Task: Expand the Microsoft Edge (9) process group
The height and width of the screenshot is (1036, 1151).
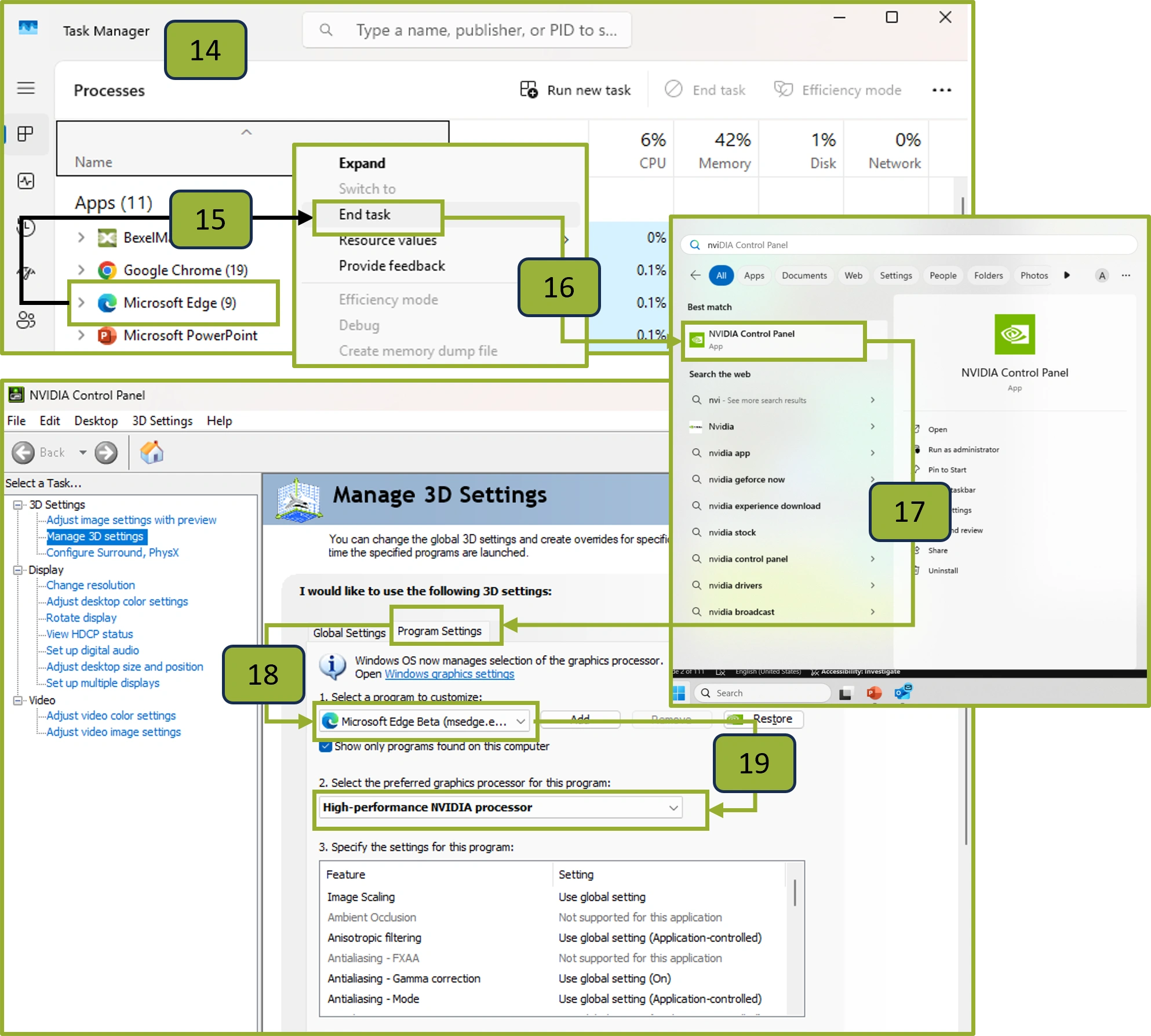Action: tap(81, 303)
